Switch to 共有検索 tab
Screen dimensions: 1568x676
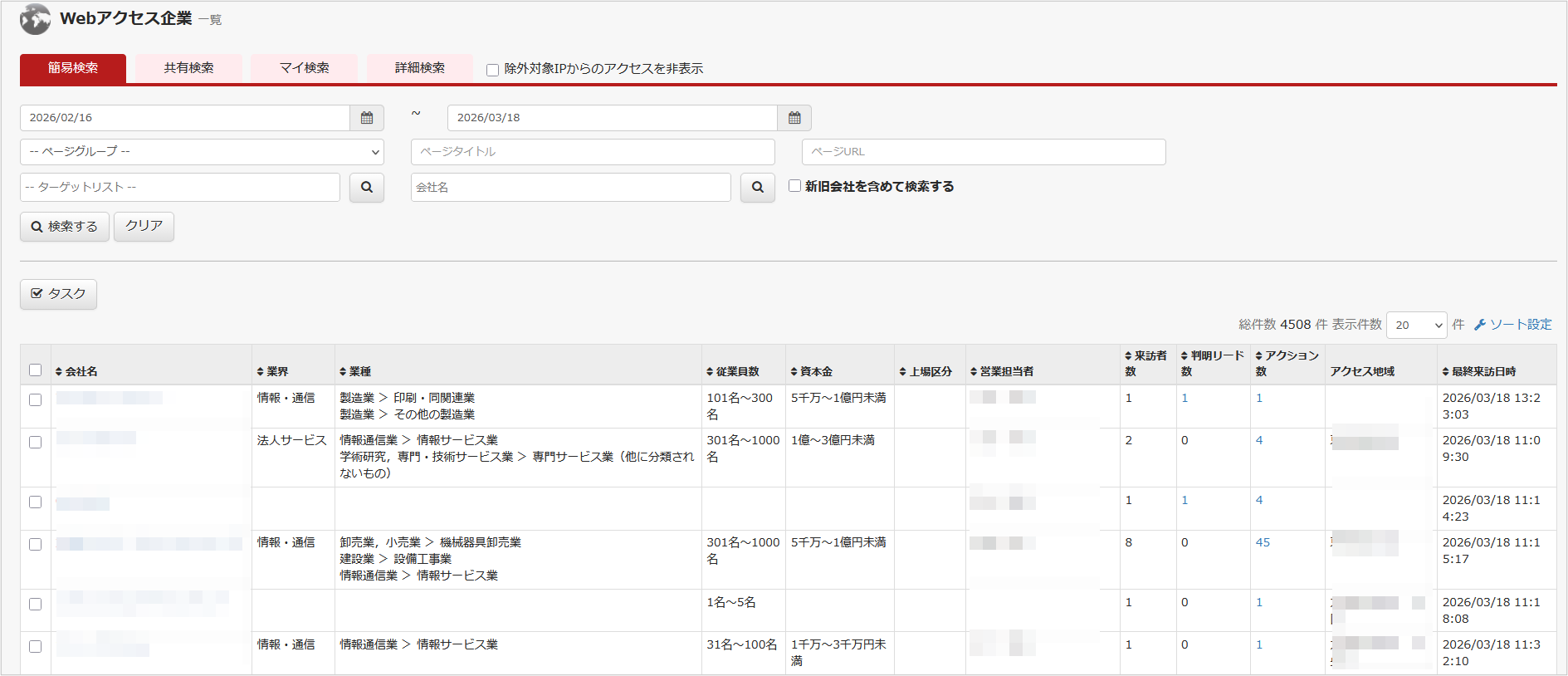[188, 68]
